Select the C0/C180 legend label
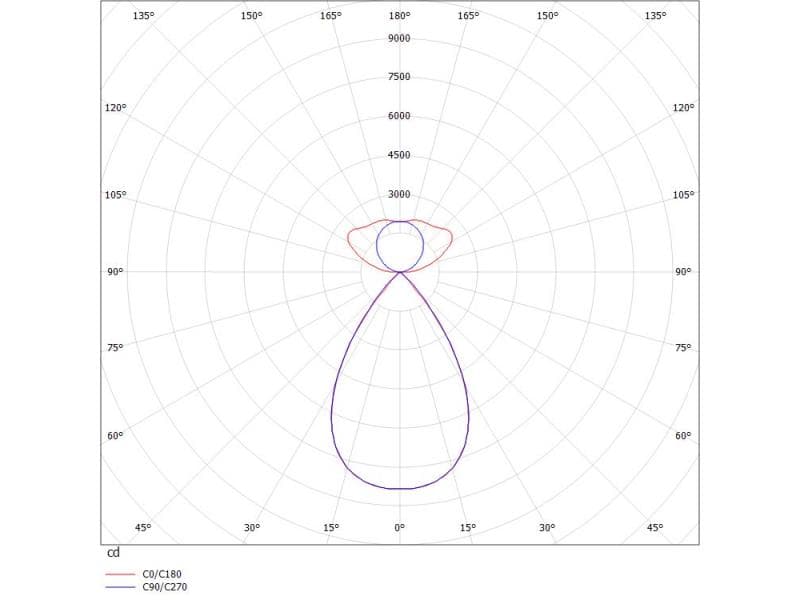The height and width of the screenshot is (600, 800). pyautogui.click(x=164, y=575)
